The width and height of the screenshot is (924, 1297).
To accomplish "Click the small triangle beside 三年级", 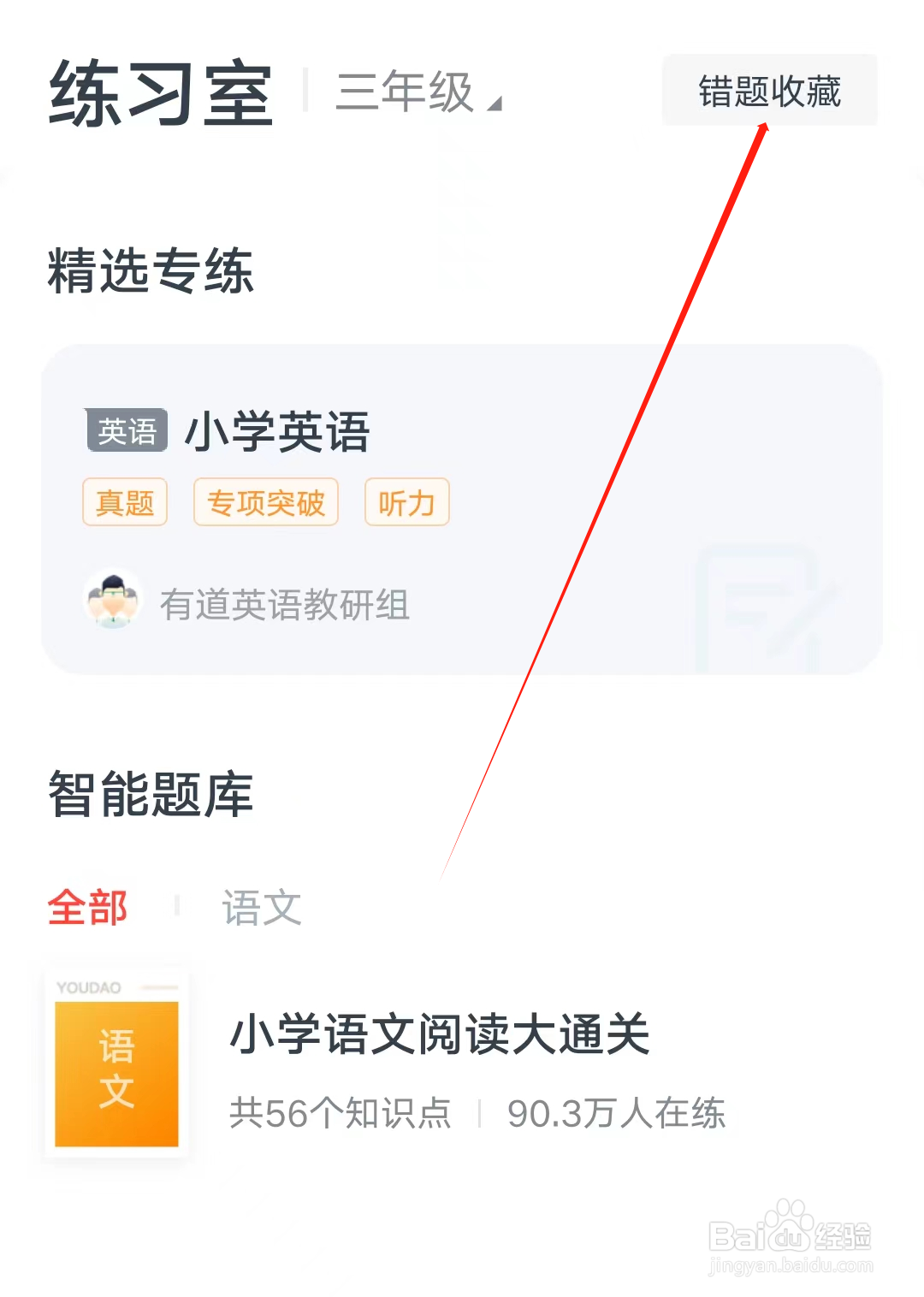I will tap(495, 104).
